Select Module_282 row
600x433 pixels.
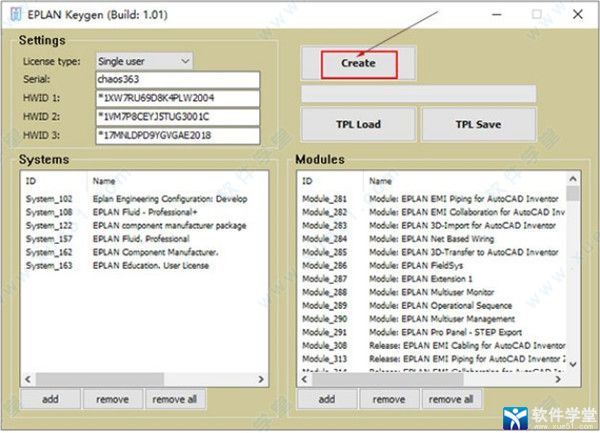(432, 212)
